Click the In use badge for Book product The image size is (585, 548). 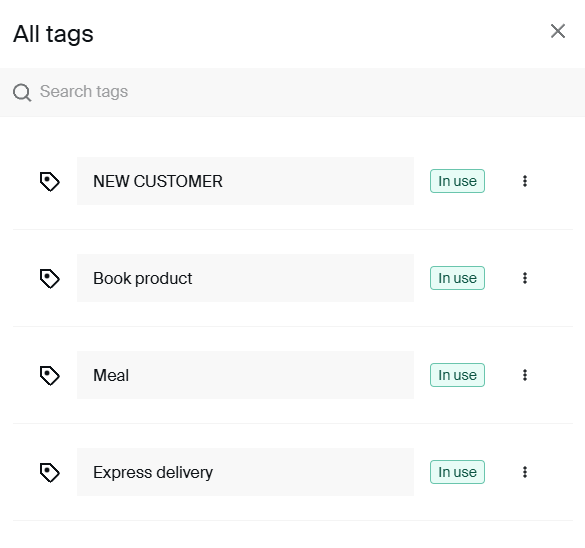click(x=457, y=278)
